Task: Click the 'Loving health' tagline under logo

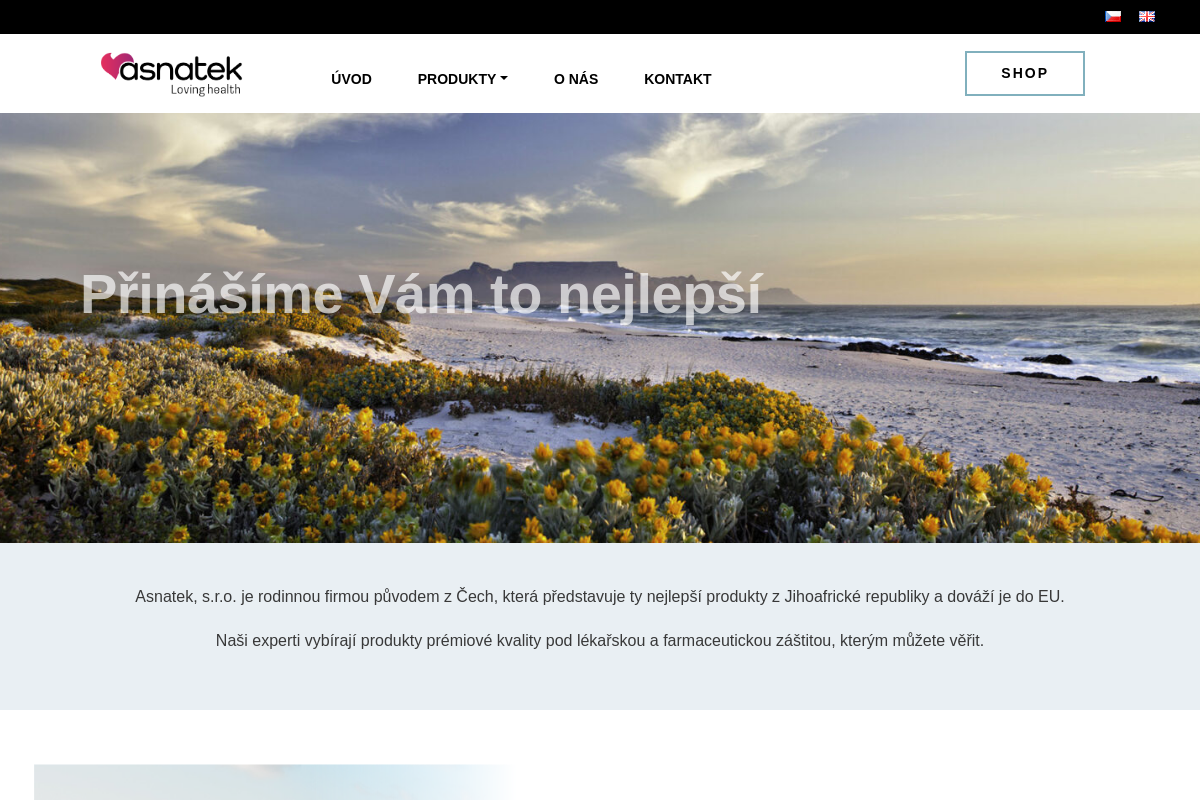Action: coord(206,89)
